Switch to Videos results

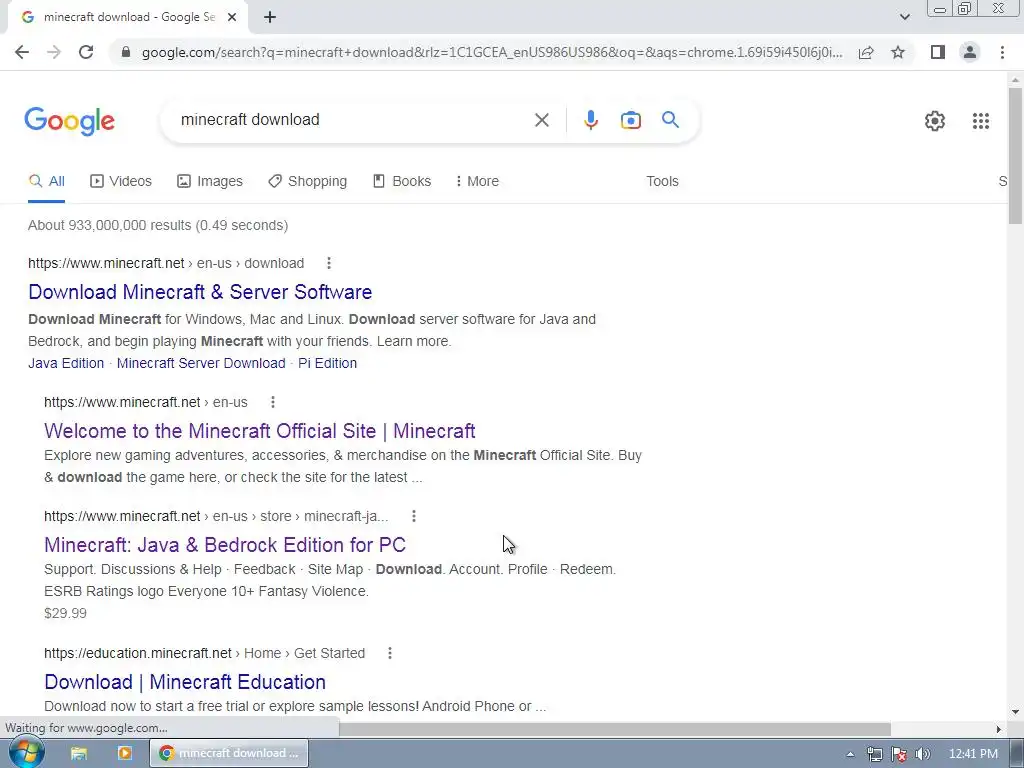coord(121,182)
